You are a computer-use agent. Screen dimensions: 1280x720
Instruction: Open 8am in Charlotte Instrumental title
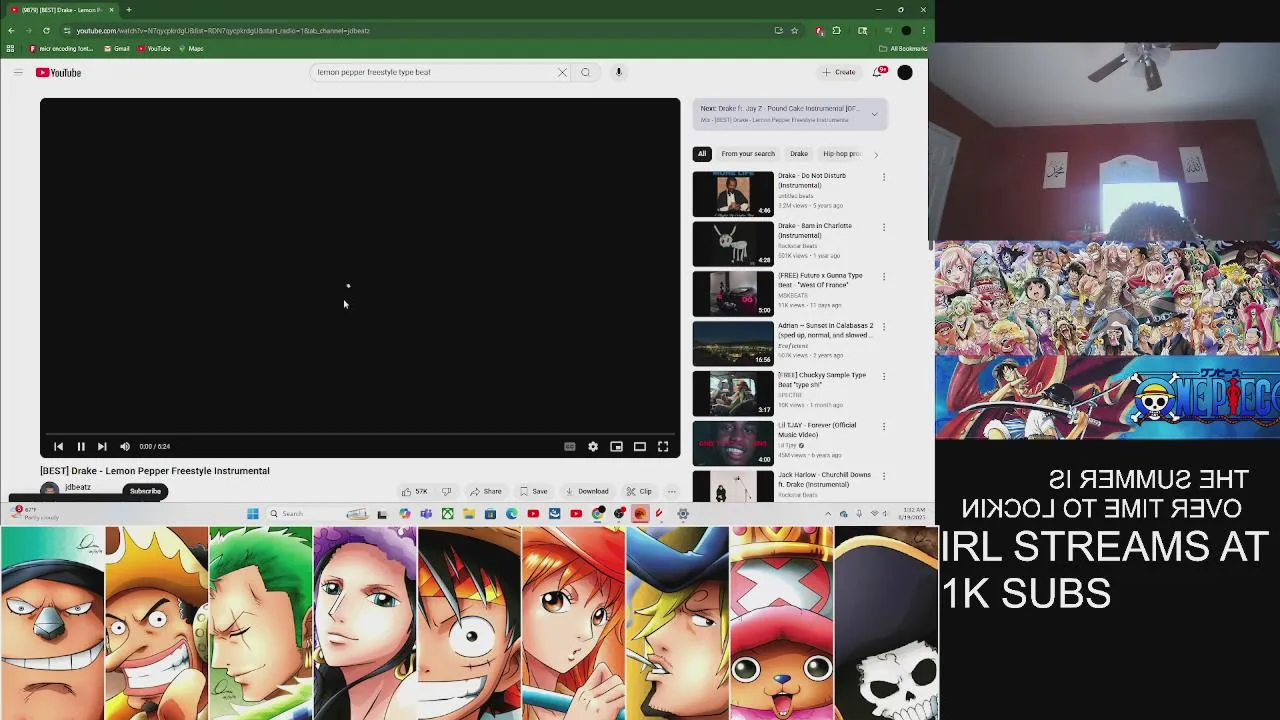(815, 230)
